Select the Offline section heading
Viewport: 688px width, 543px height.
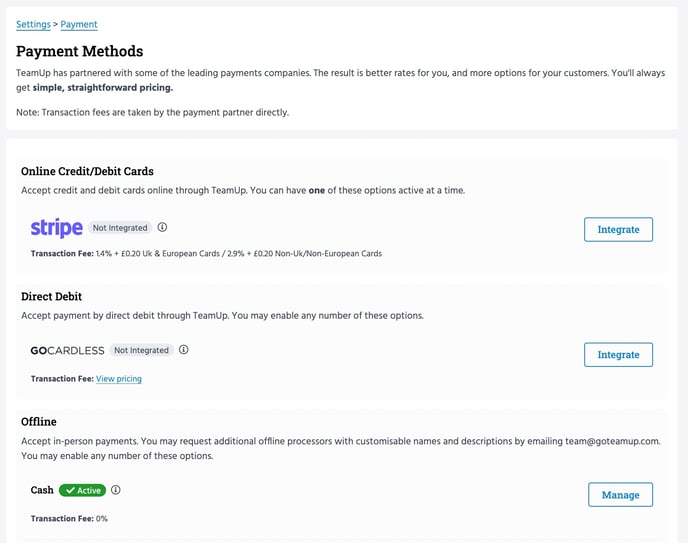39,422
